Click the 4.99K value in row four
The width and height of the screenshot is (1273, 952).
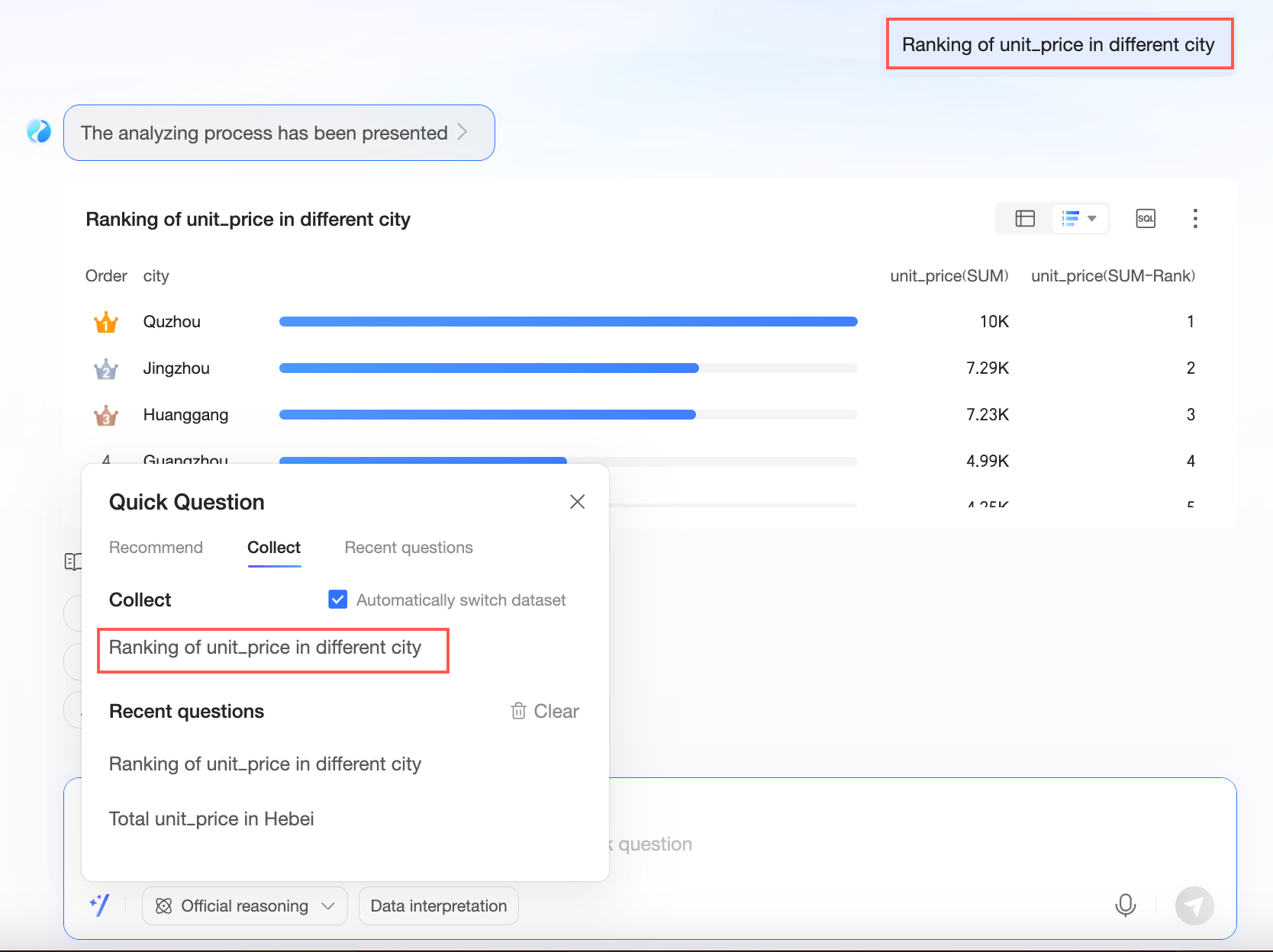coord(988,462)
